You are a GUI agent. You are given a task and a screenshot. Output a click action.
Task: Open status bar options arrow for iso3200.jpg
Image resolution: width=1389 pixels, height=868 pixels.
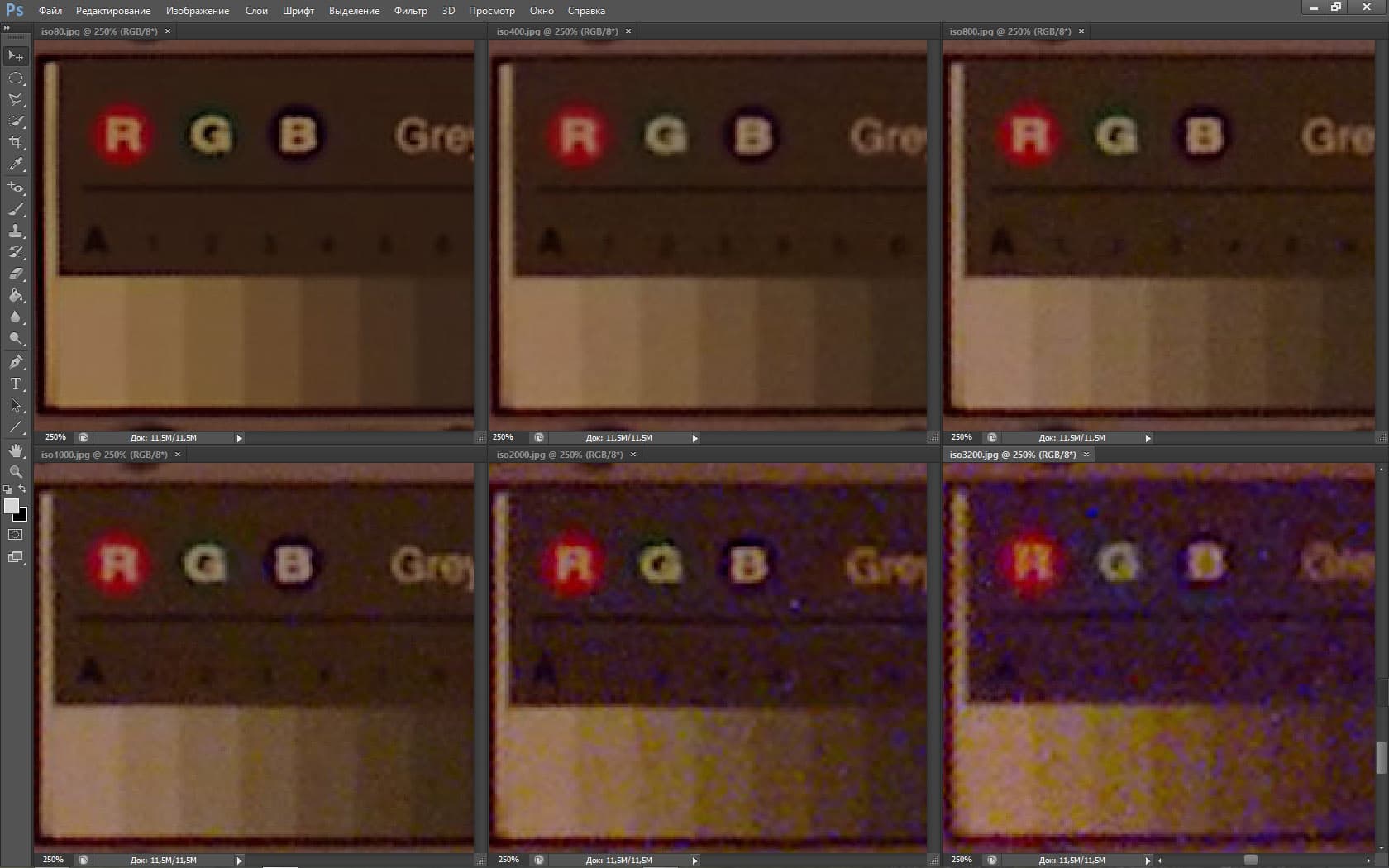click(x=1148, y=860)
